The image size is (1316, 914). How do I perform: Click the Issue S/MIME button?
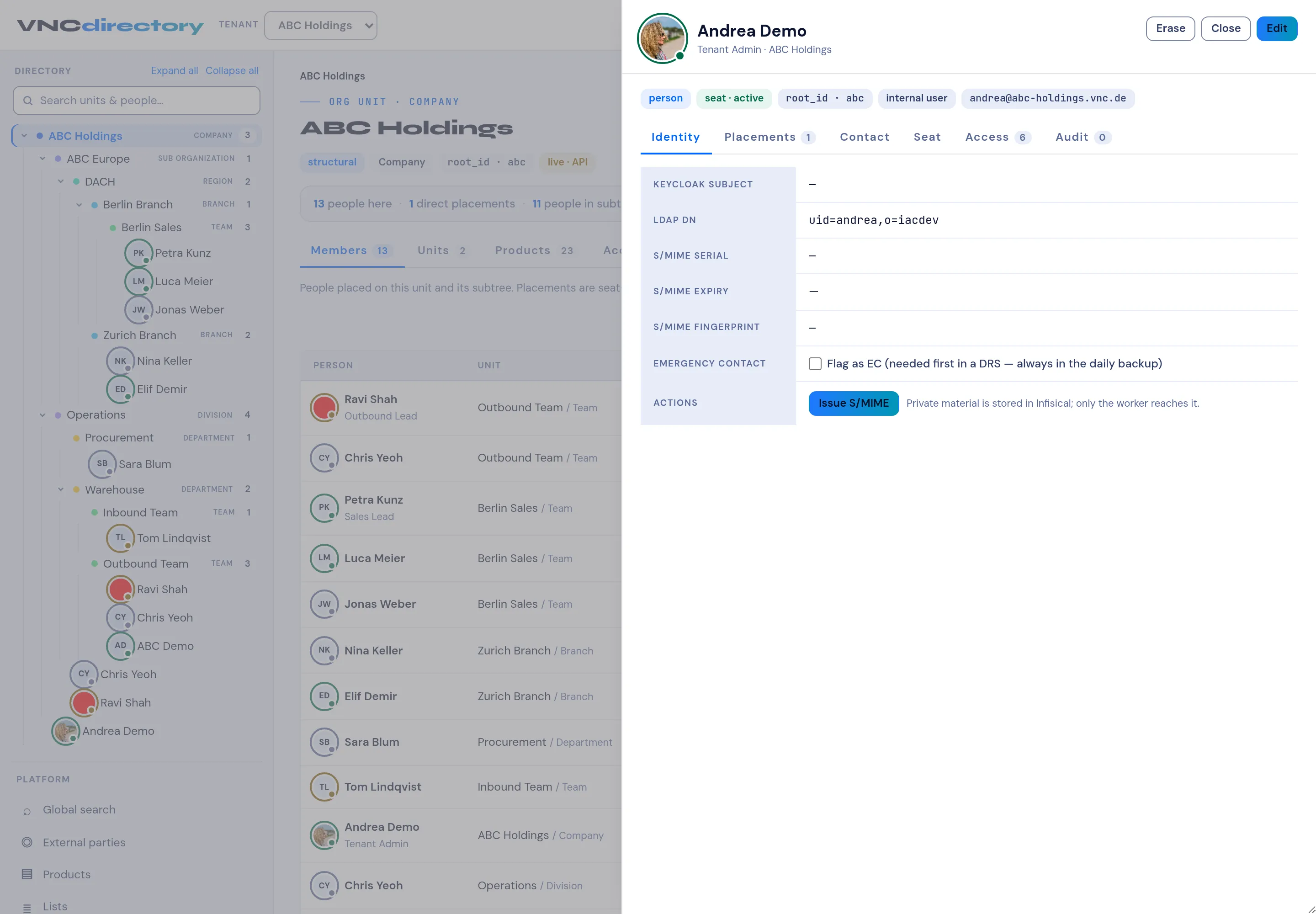(853, 404)
